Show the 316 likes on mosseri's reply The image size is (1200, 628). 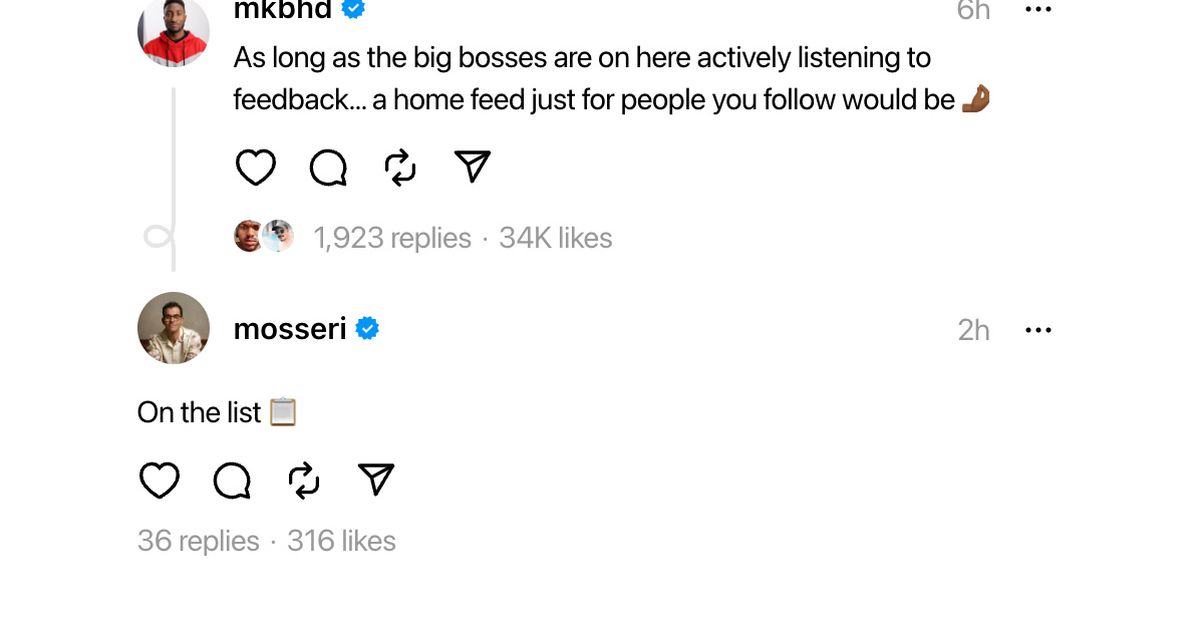click(x=341, y=541)
